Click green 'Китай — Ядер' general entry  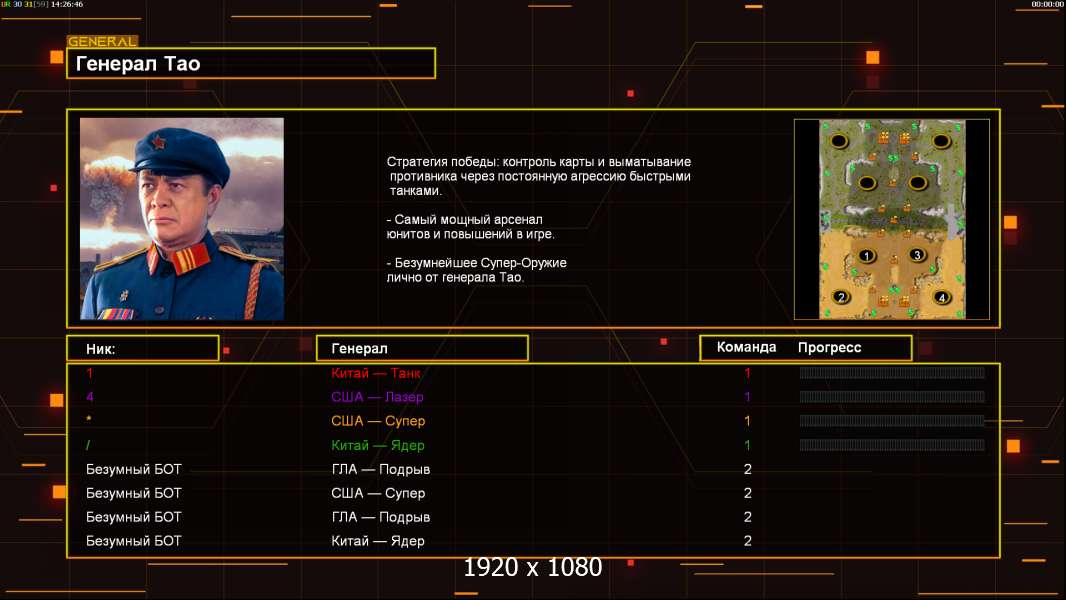tap(378, 446)
